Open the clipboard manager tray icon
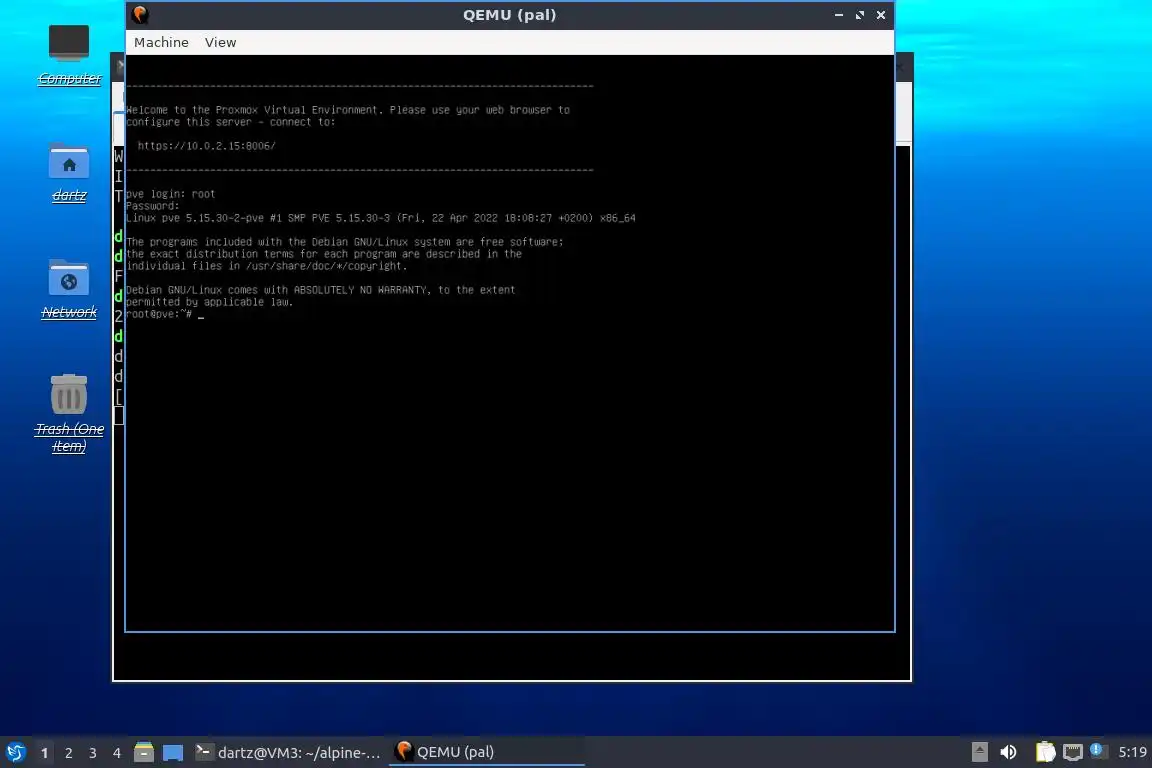The image size is (1152, 768). [1045, 752]
